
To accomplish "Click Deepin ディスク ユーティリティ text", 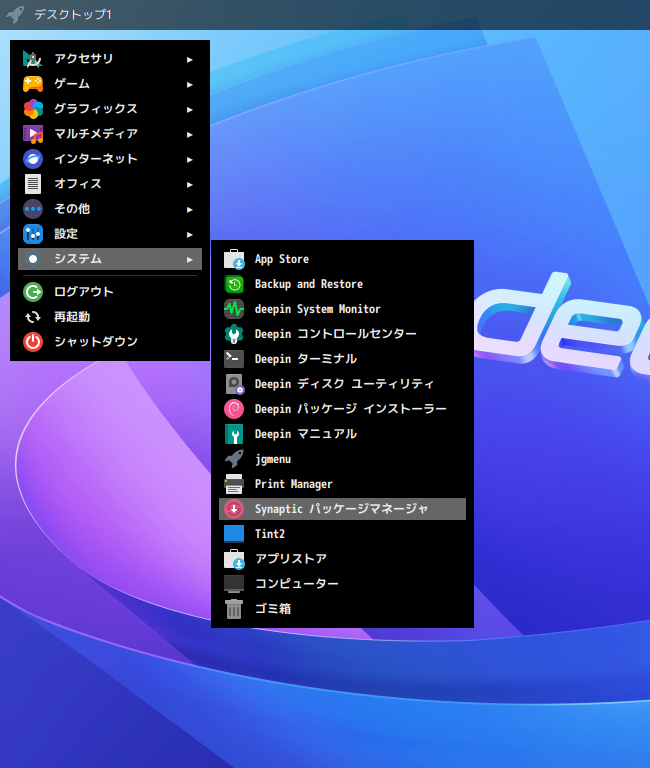I will pos(344,384).
